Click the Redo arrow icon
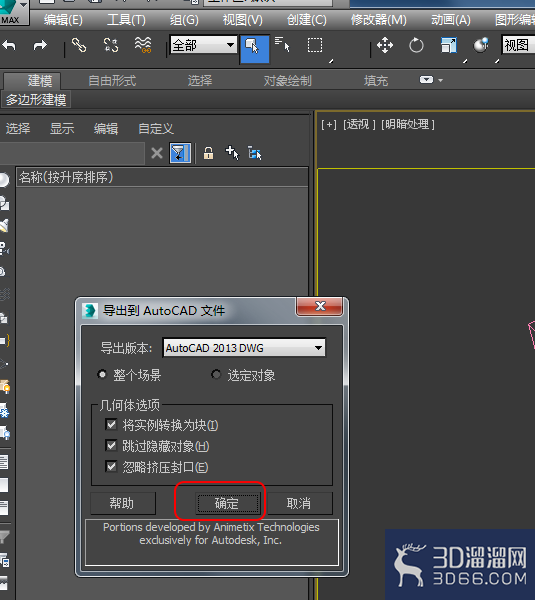The height and width of the screenshot is (600, 535). 40,46
